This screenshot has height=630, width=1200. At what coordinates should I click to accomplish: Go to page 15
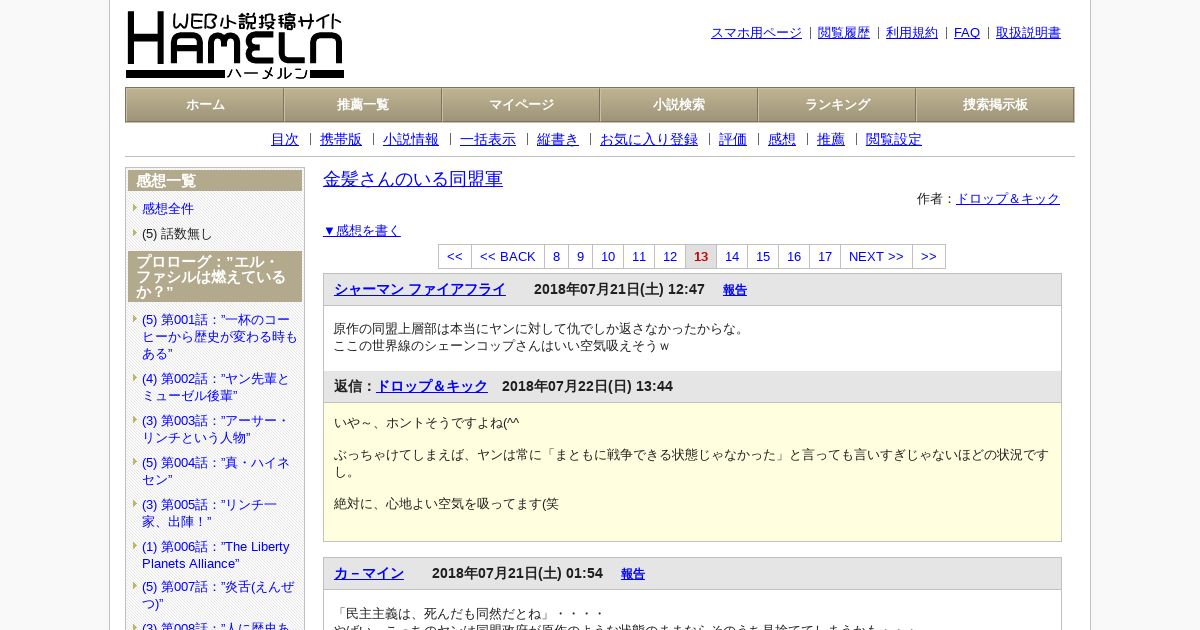(763, 257)
